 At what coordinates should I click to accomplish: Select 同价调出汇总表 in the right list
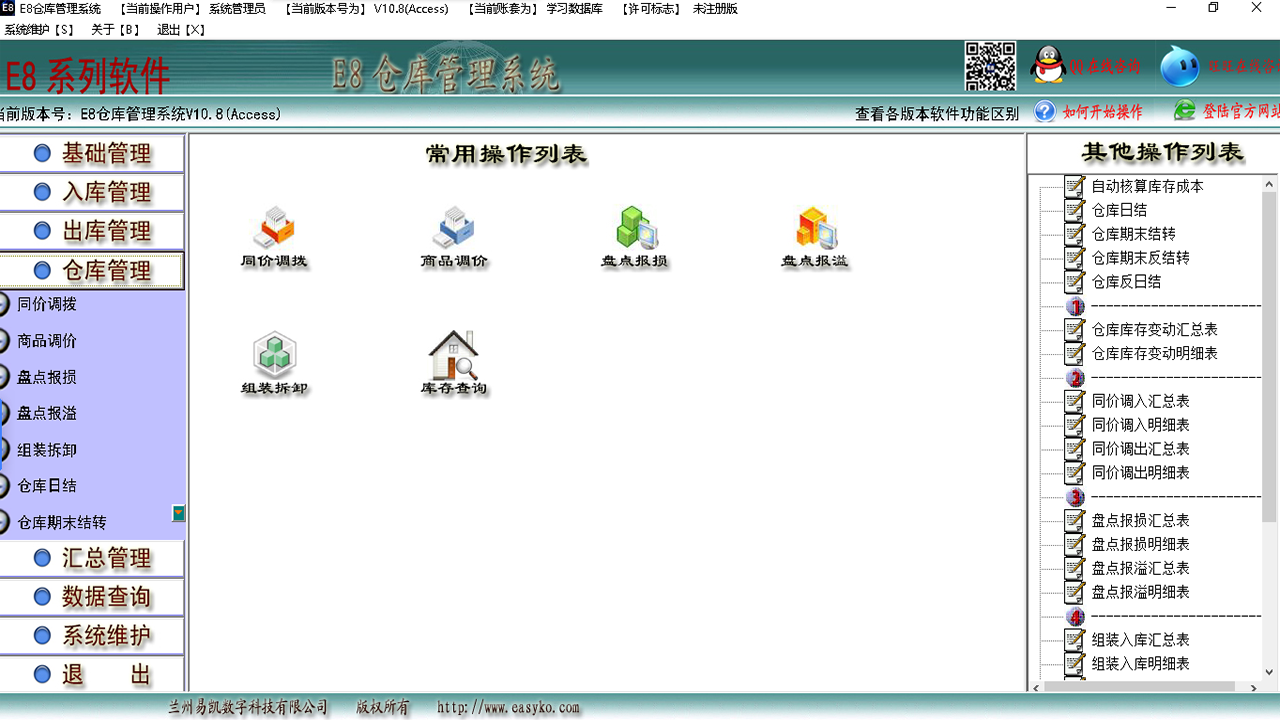click(1140, 449)
